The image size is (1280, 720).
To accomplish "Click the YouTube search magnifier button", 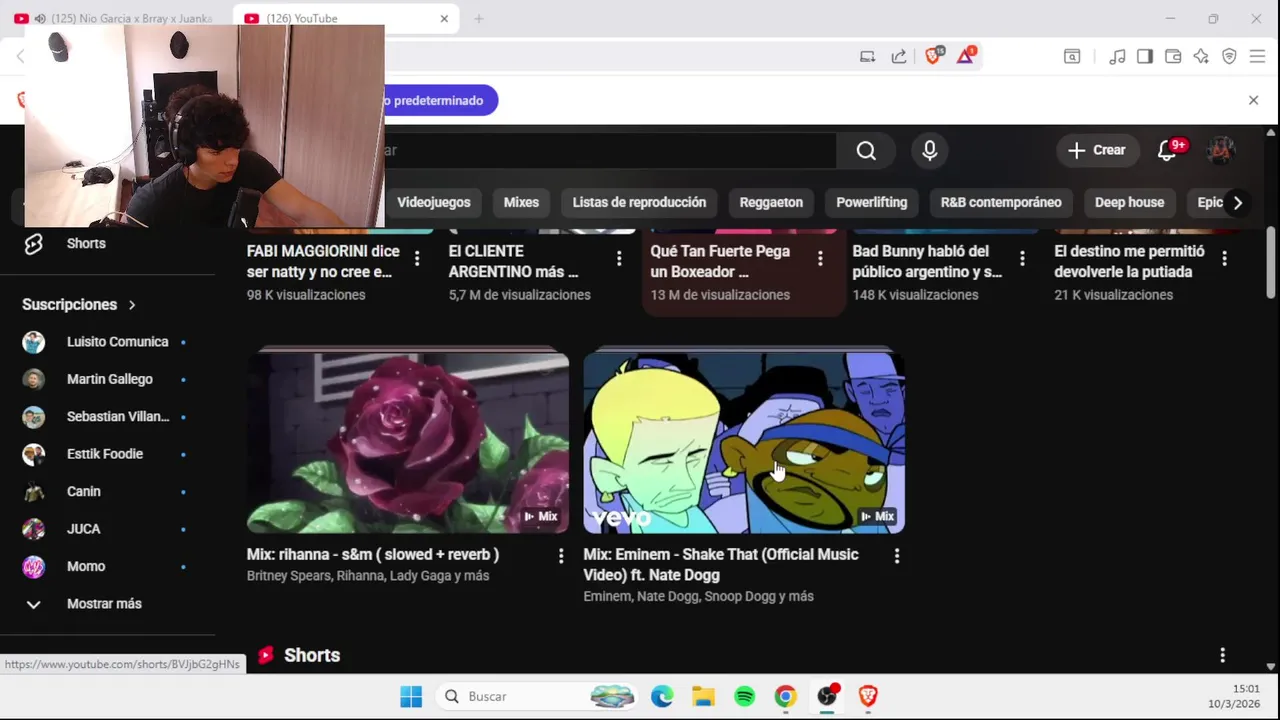I will [x=866, y=150].
